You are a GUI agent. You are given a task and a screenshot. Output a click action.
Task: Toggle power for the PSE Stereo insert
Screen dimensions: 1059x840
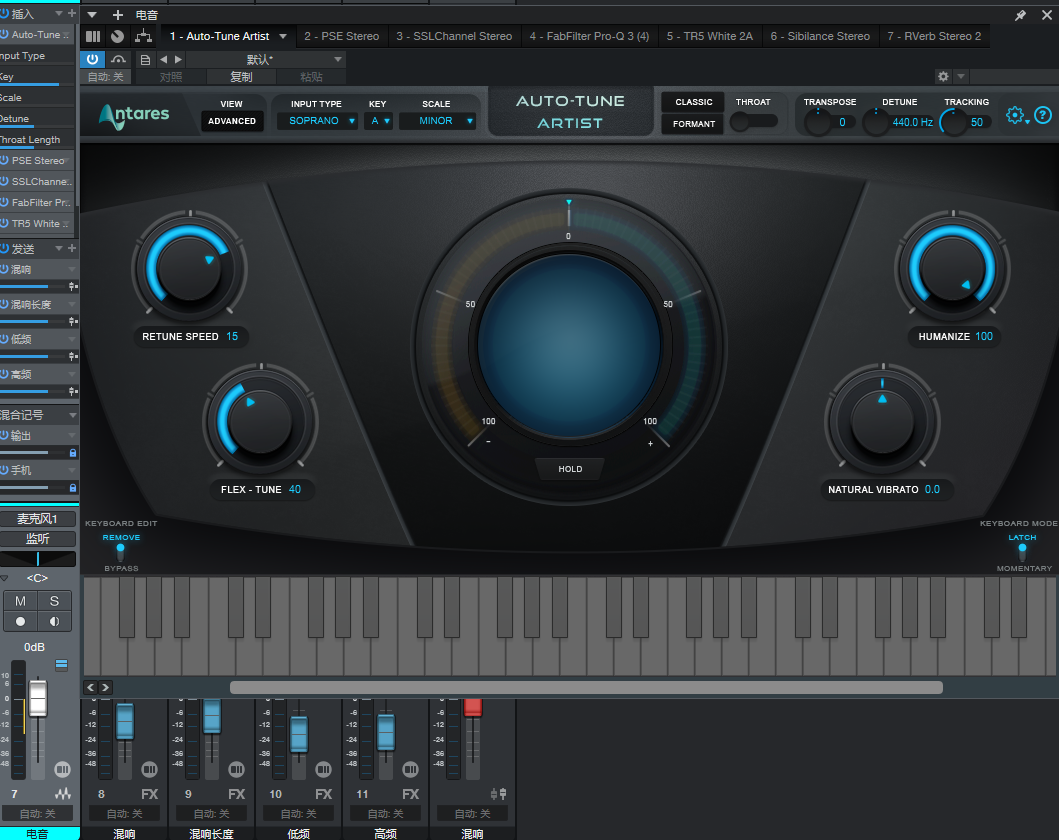pyautogui.click(x=5, y=160)
